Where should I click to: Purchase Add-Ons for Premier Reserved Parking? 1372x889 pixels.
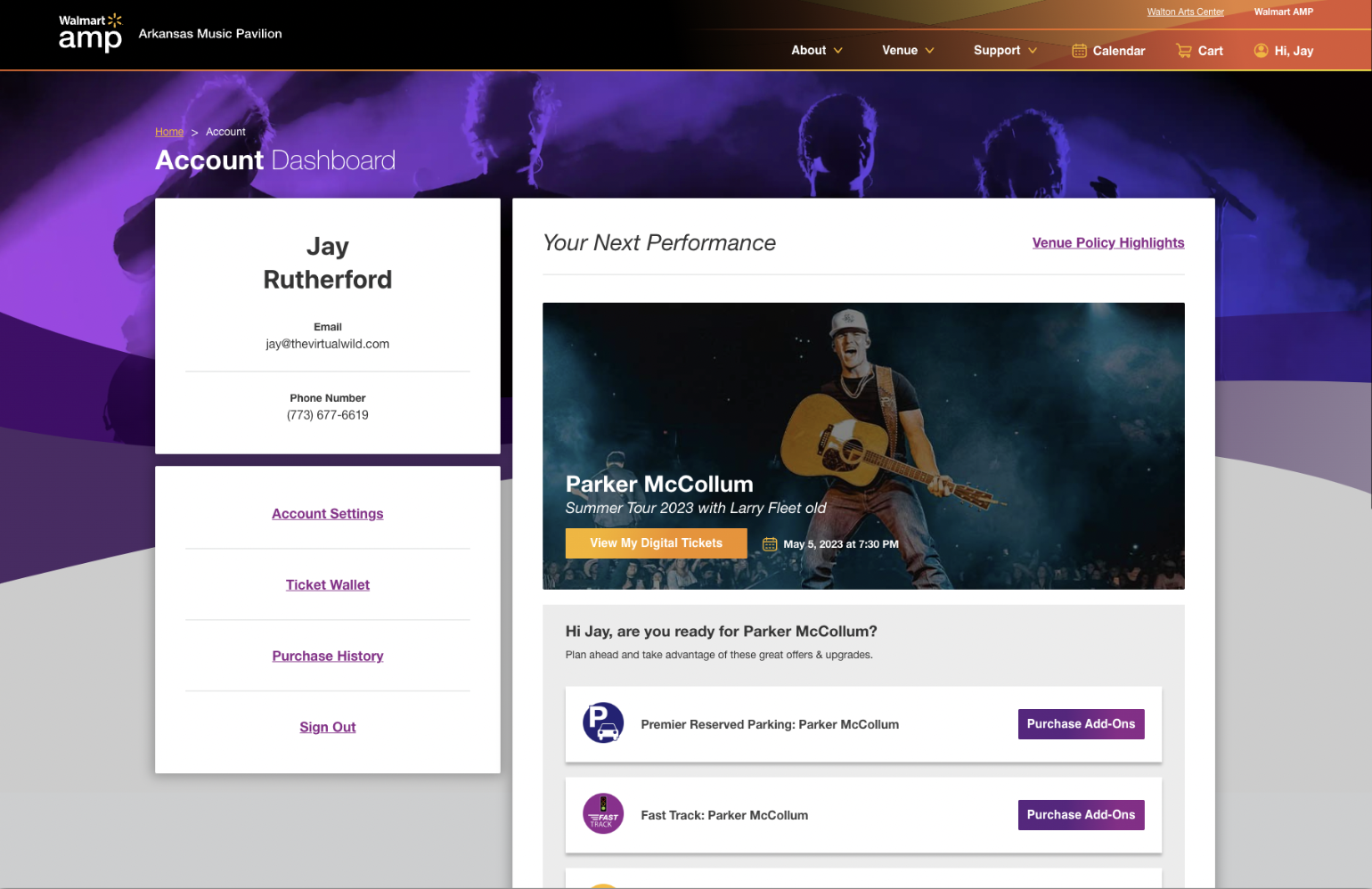click(x=1081, y=724)
